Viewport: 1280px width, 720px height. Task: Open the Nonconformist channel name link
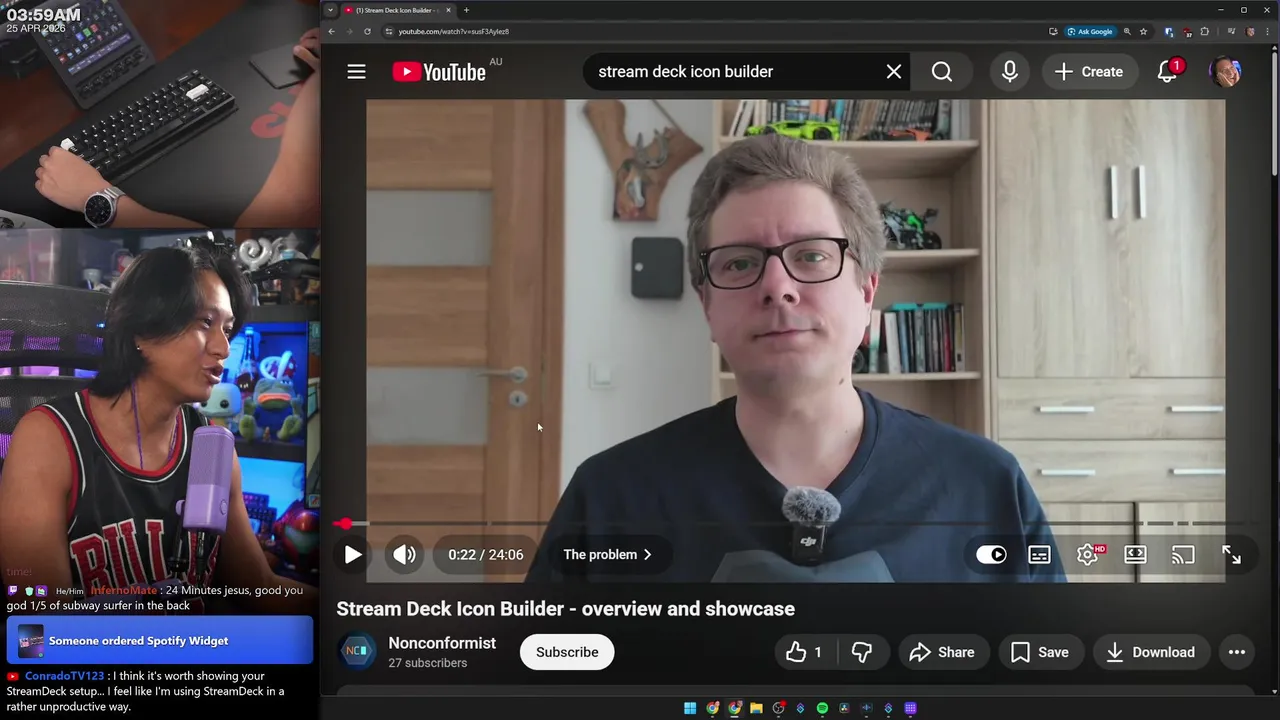(442, 643)
